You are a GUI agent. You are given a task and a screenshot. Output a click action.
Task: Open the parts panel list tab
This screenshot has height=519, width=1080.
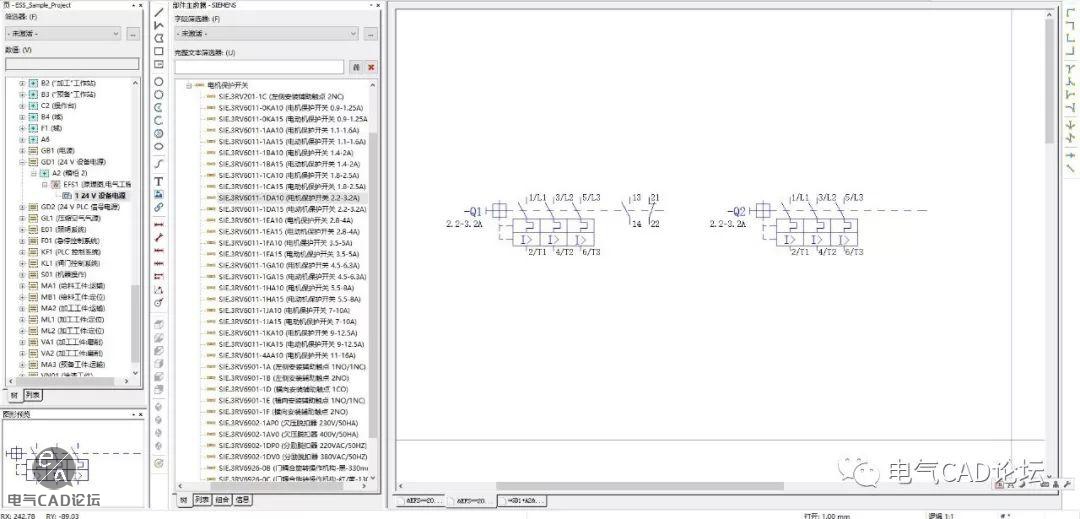pos(201,500)
